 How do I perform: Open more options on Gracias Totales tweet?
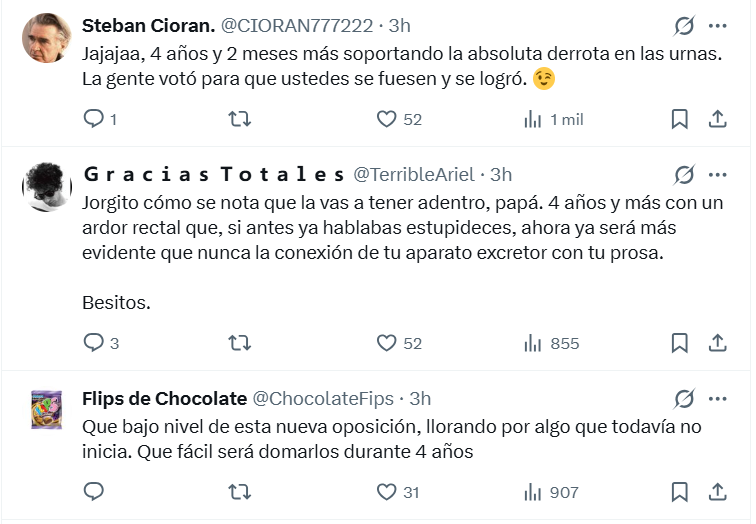tap(717, 175)
